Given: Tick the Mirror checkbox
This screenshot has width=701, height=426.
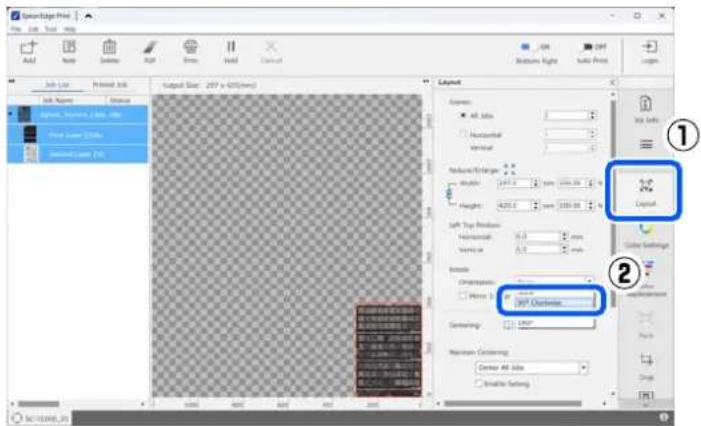Looking at the screenshot, I should 463,295.
